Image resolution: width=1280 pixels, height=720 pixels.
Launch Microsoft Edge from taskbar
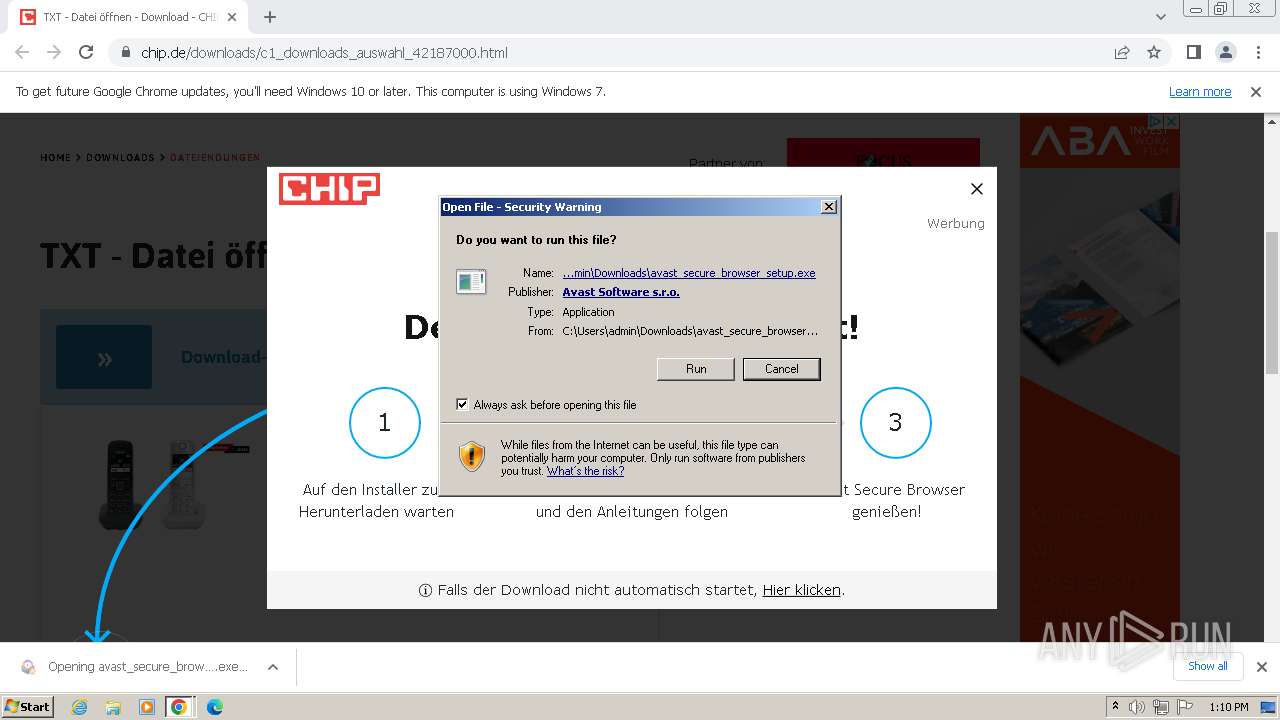[x=214, y=707]
